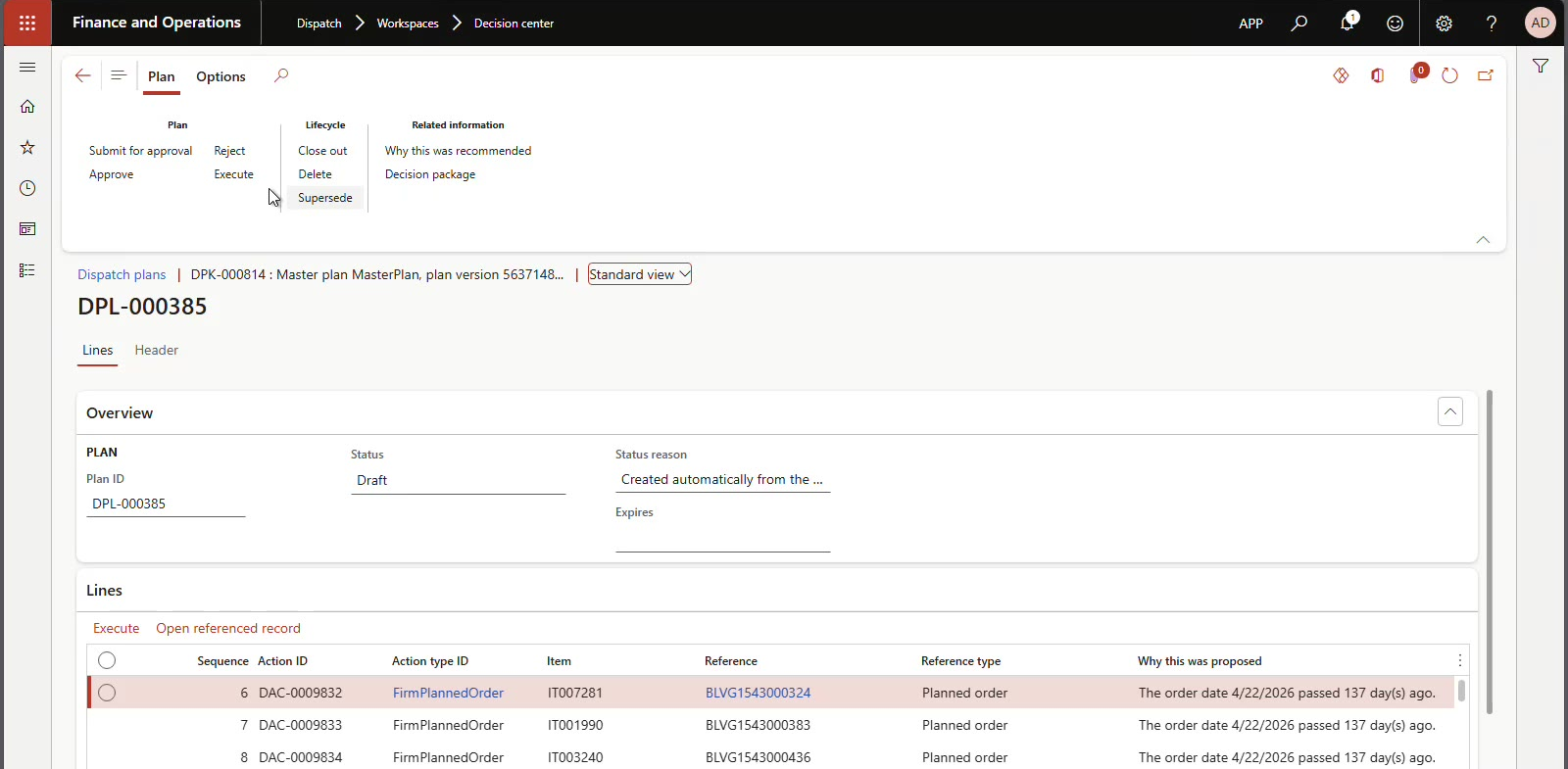Screen dimensions: 1568x769
Task: Open the attachments icon with badge 0
Action: 1417,74
